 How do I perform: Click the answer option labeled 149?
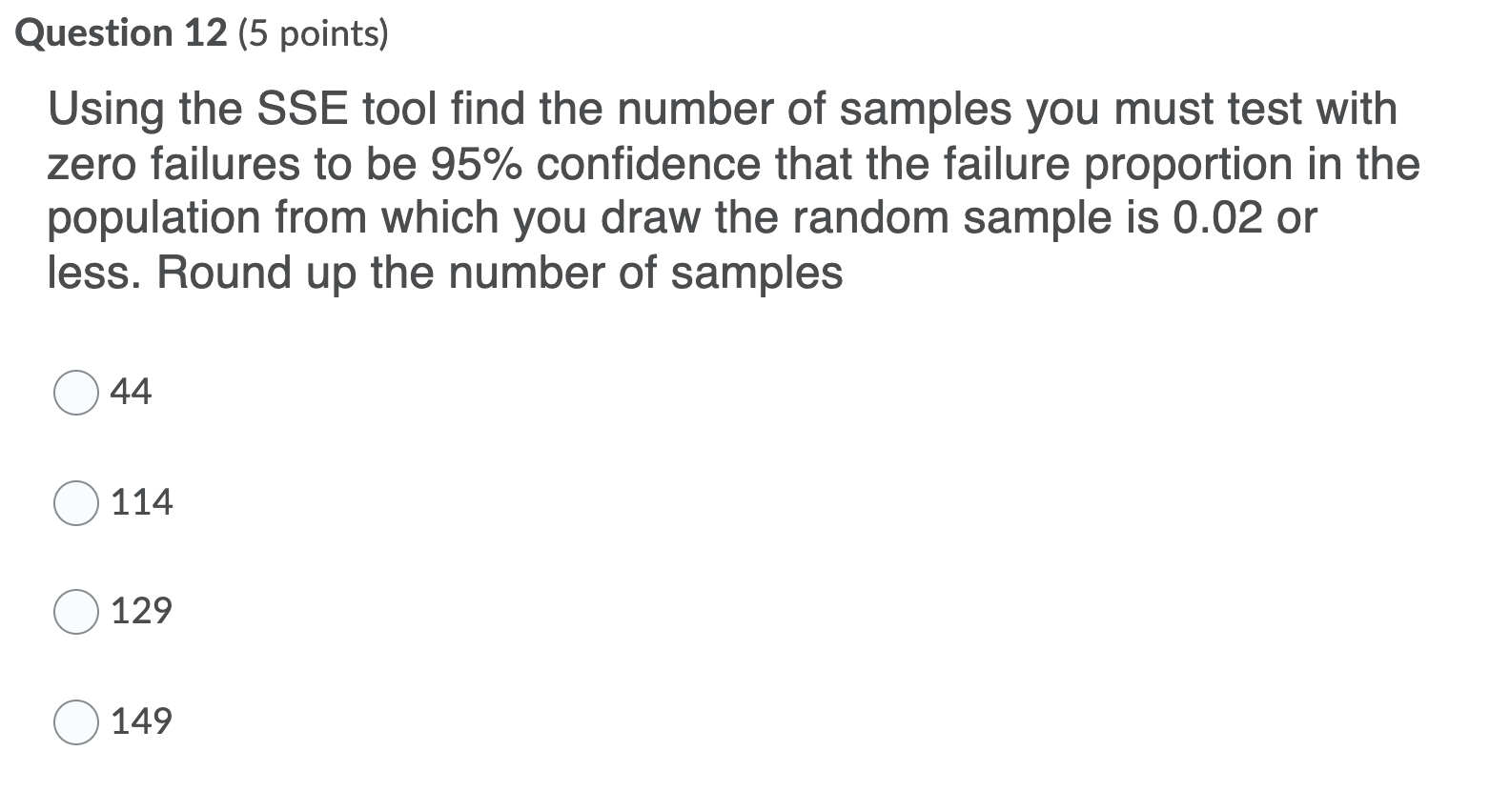coord(142,722)
